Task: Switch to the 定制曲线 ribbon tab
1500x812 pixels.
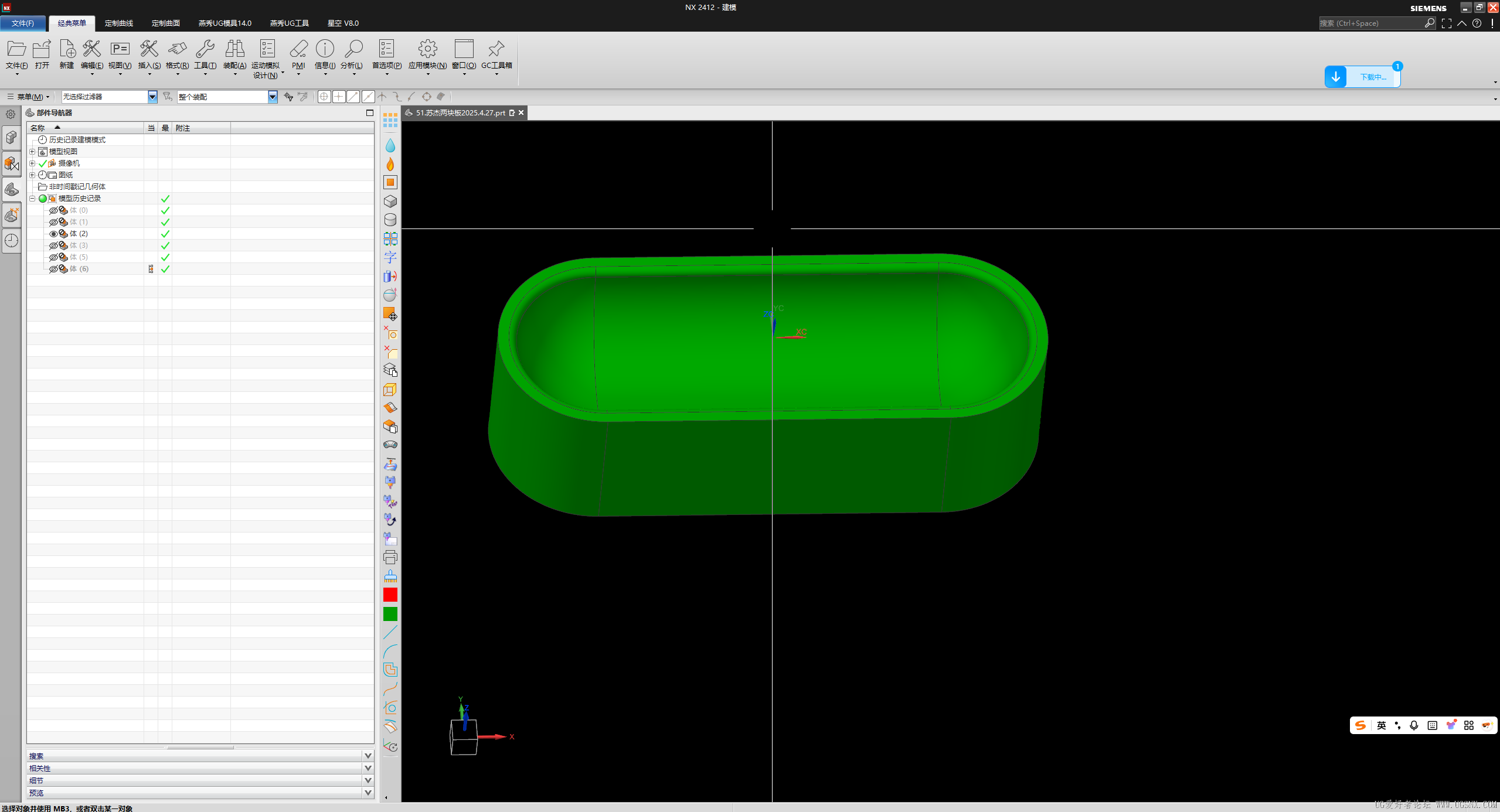Action: [119, 23]
